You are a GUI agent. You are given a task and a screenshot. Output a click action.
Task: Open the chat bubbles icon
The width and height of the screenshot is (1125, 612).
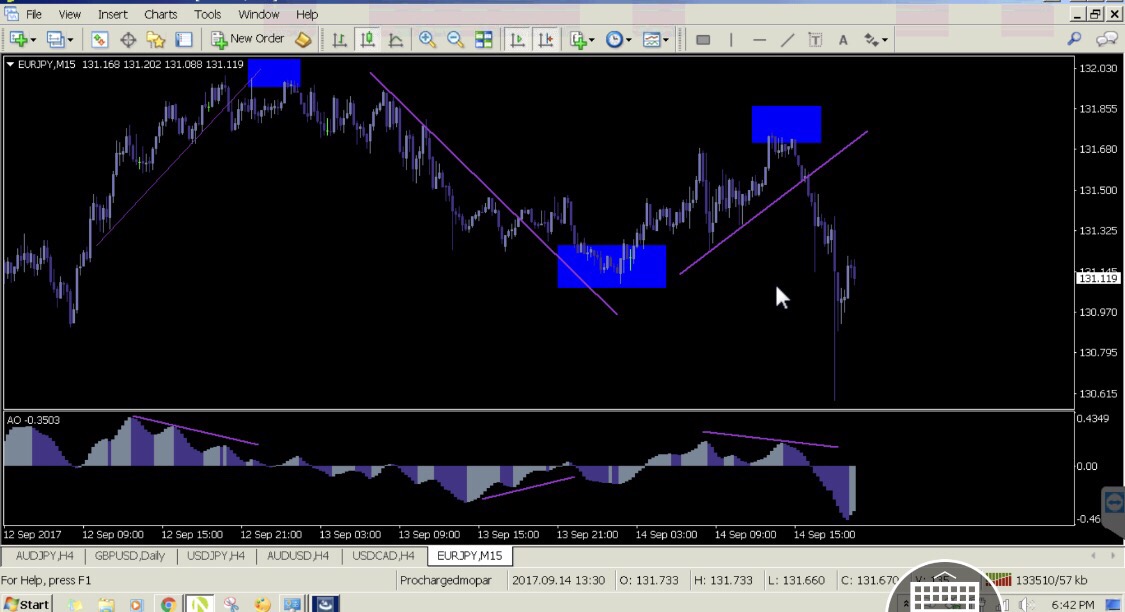pos(1106,39)
